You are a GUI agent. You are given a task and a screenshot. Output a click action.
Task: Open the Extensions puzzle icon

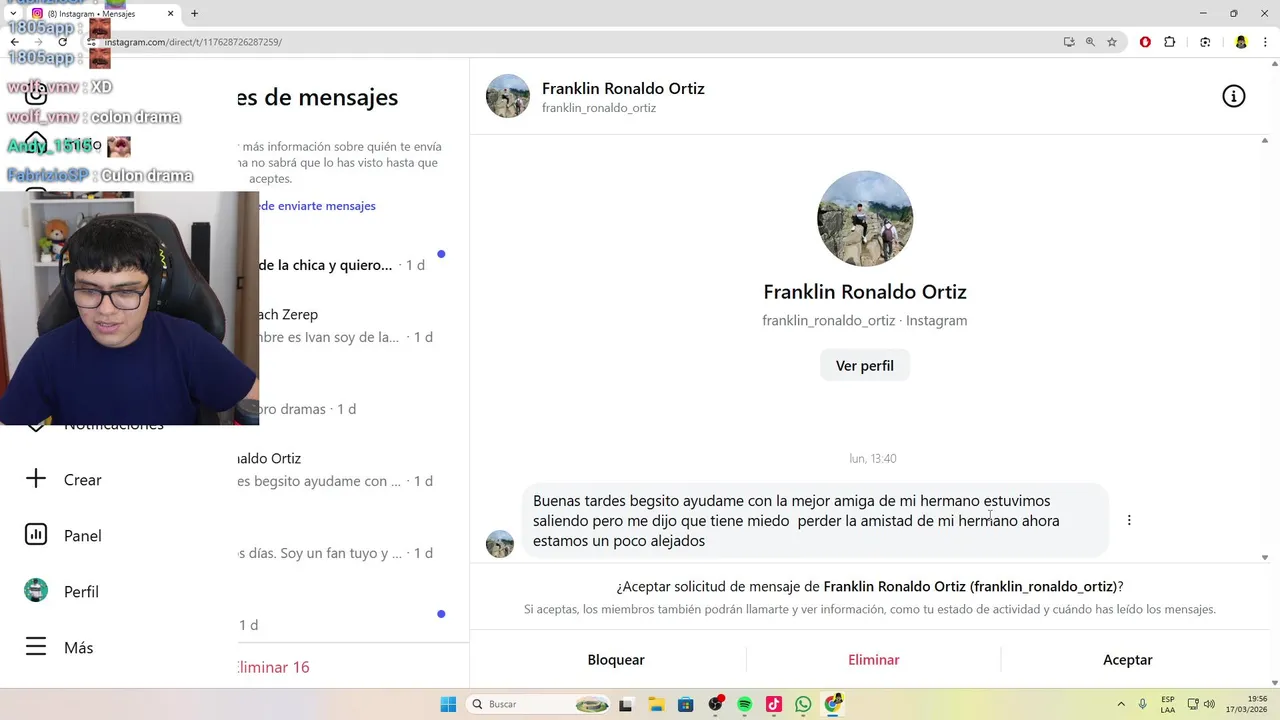1170,42
